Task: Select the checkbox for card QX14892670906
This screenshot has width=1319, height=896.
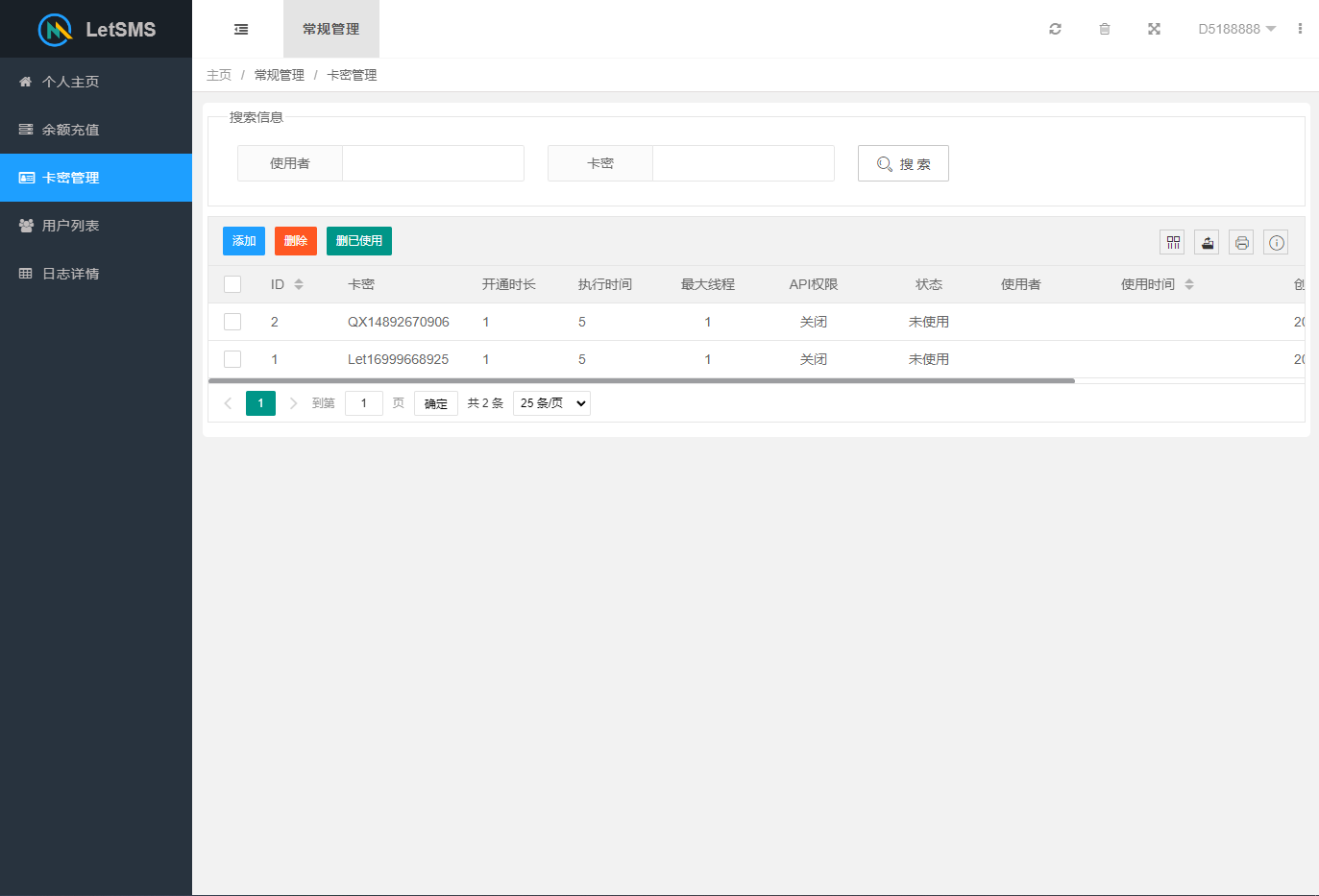Action: click(232, 321)
